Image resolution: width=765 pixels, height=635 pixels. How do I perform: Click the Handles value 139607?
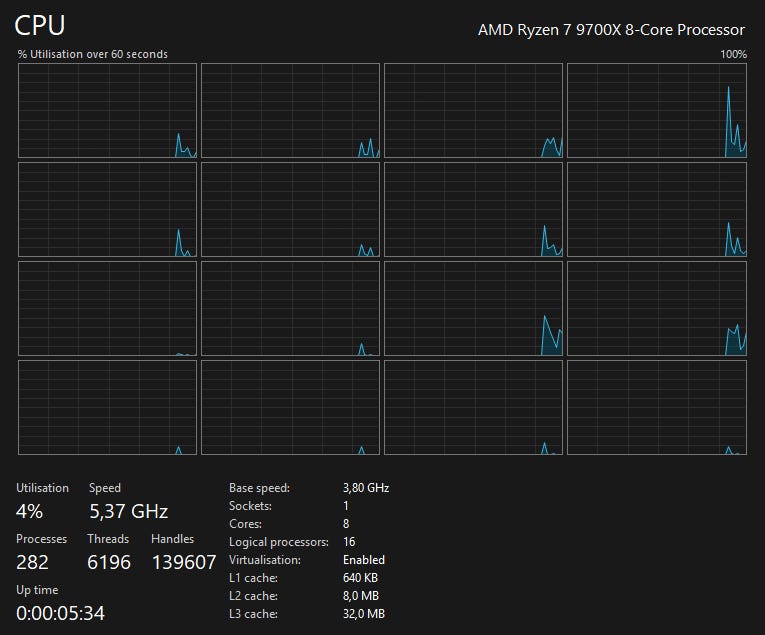point(184,562)
